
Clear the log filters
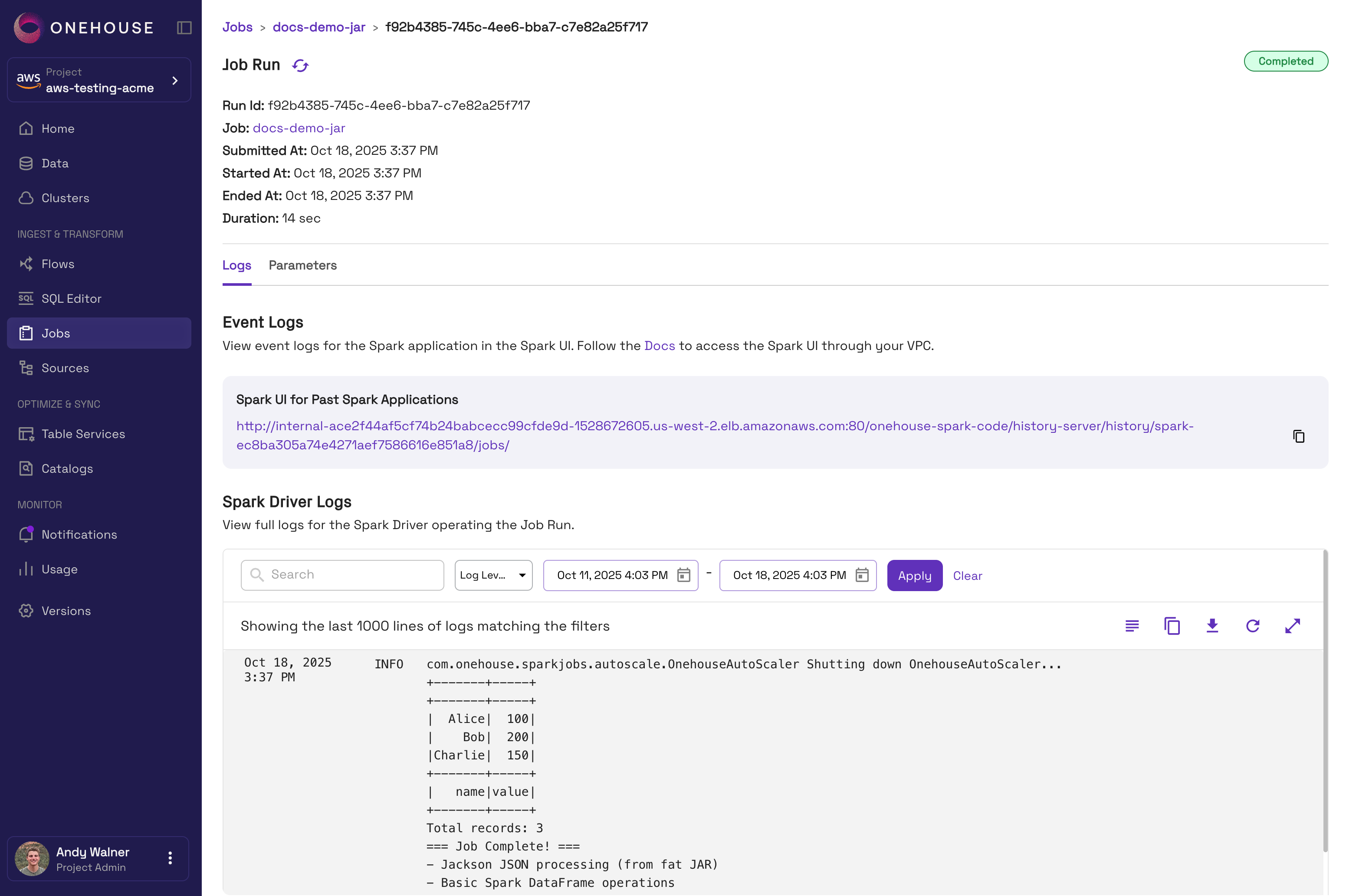pos(967,576)
